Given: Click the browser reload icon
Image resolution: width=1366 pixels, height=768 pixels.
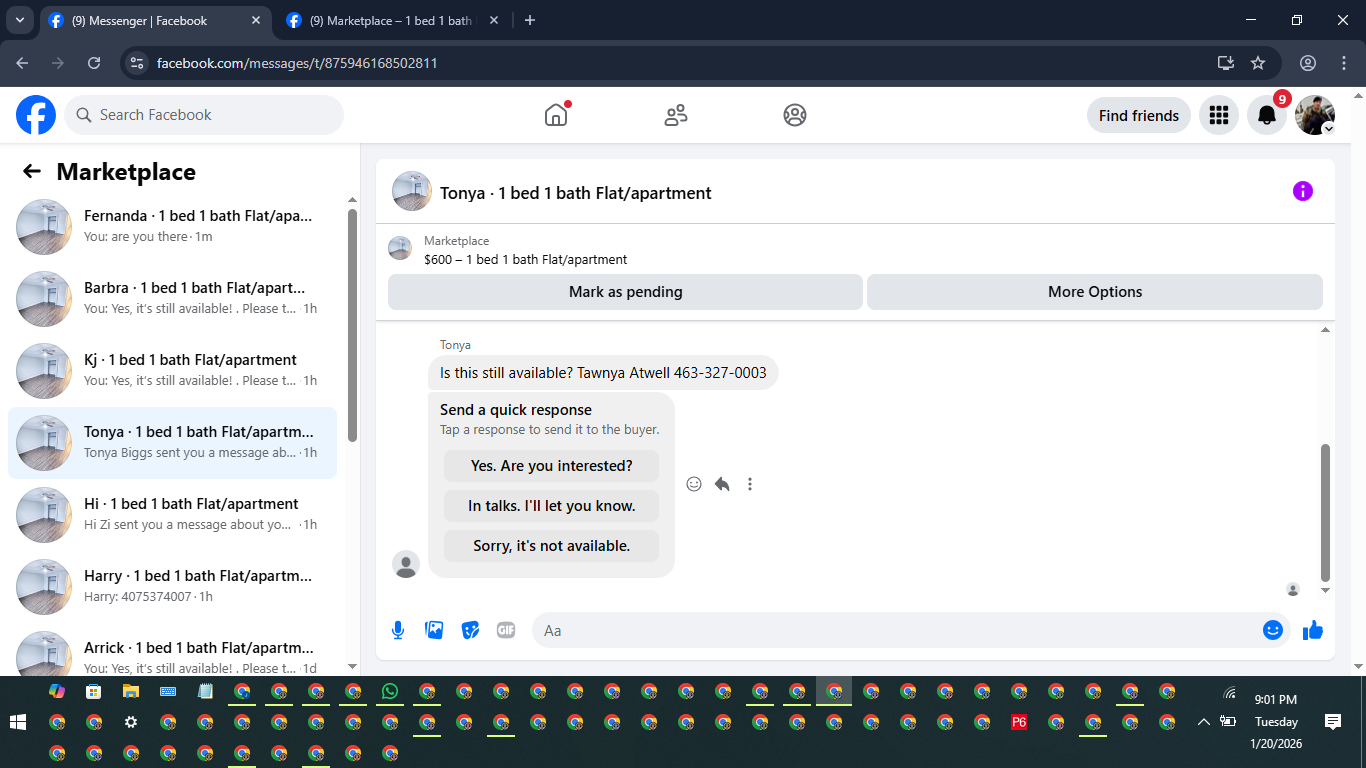Looking at the screenshot, I should tap(94, 63).
